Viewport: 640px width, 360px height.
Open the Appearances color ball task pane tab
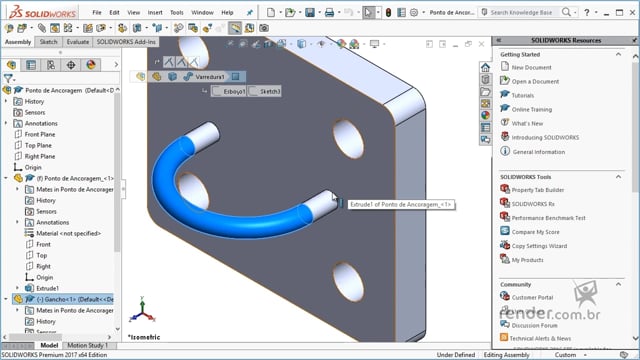485,116
